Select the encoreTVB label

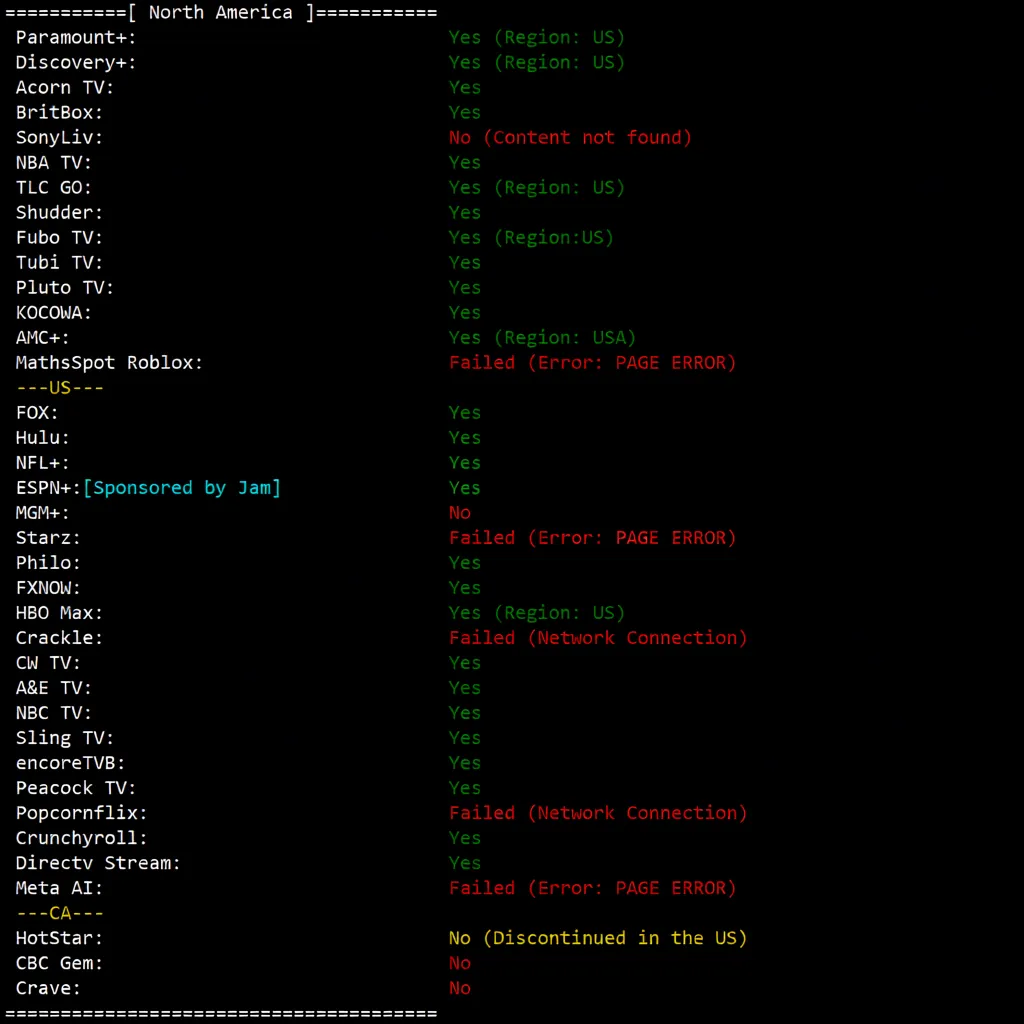[71, 763]
